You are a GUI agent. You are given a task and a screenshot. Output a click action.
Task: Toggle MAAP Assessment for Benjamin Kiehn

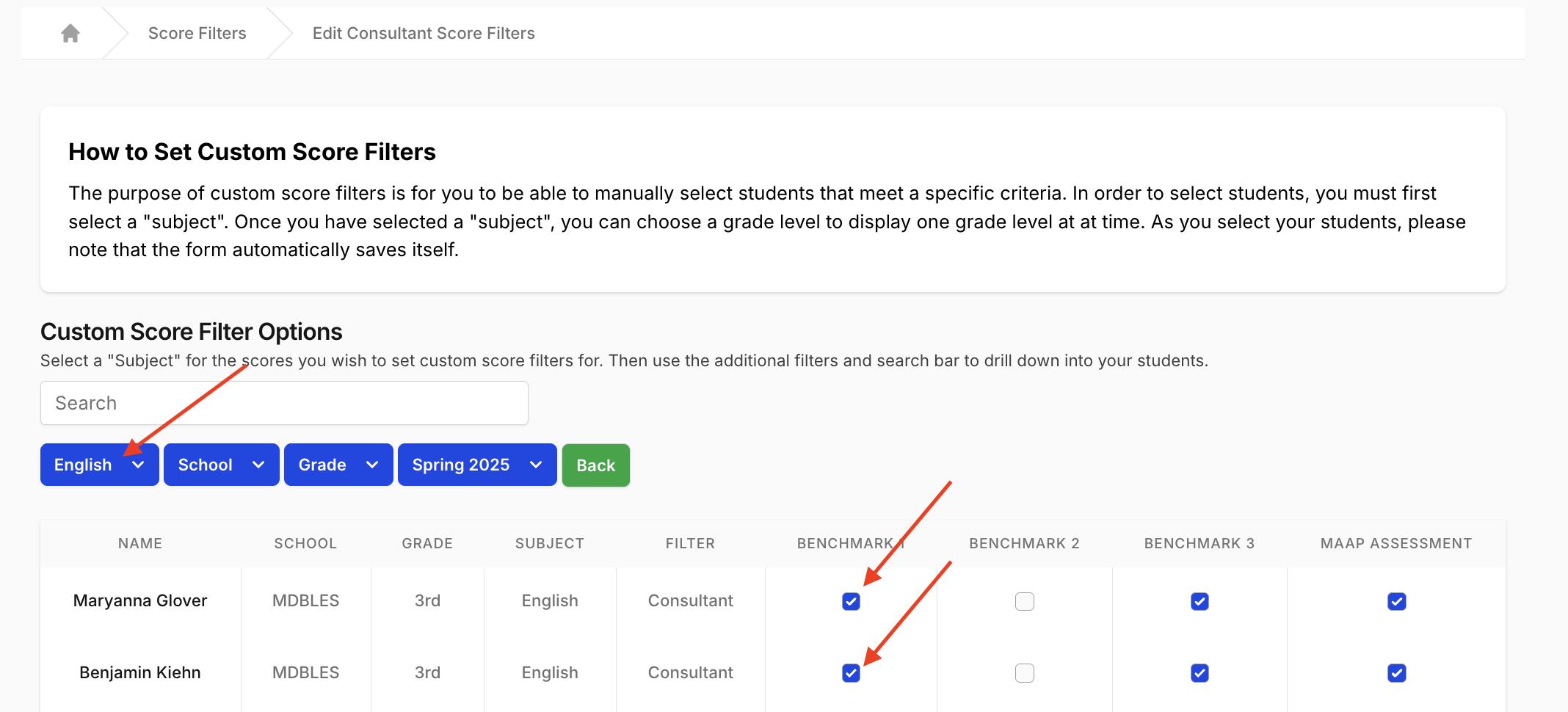tap(1396, 673)
